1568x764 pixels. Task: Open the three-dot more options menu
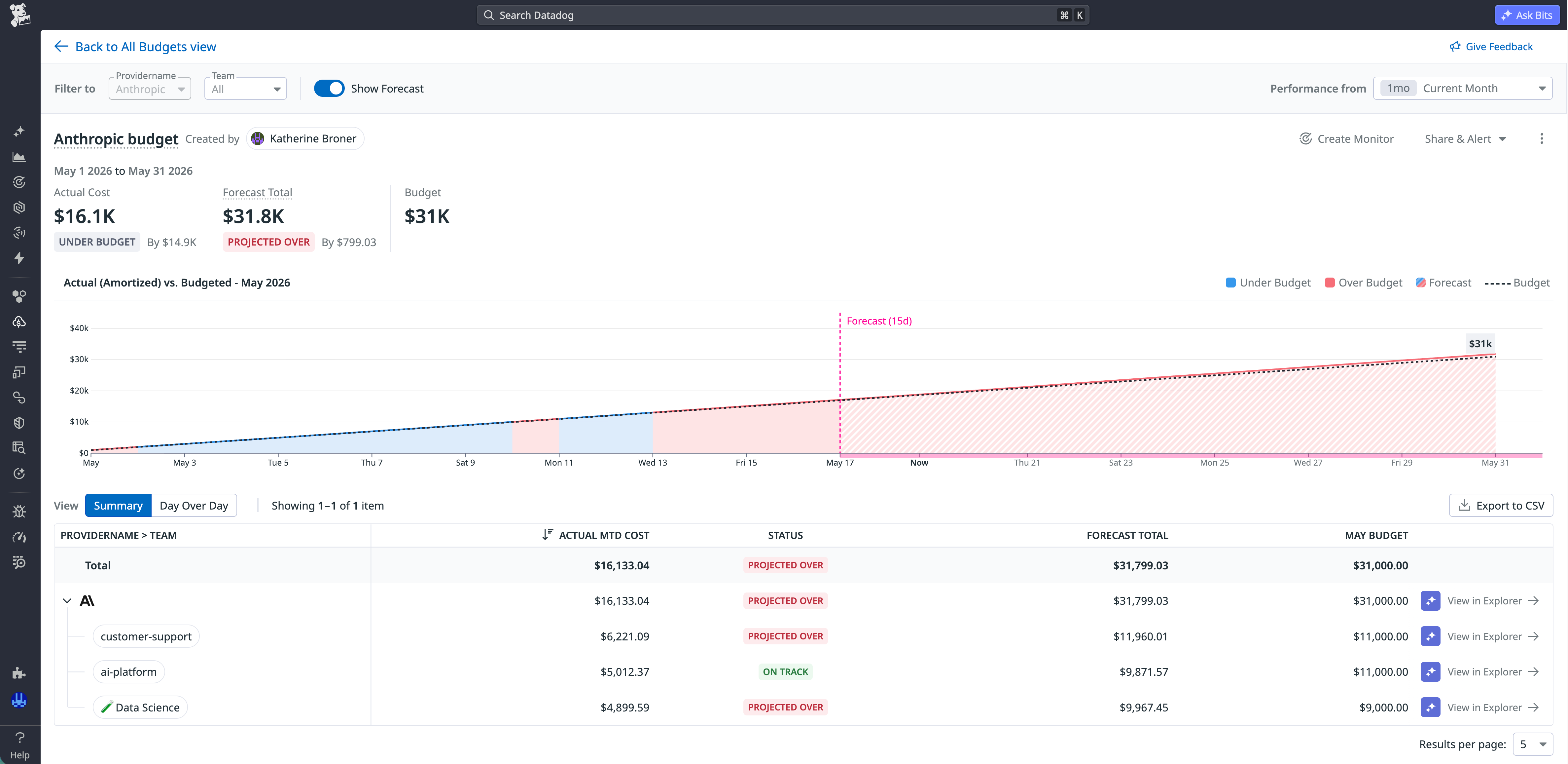(x=1542, y=139)
